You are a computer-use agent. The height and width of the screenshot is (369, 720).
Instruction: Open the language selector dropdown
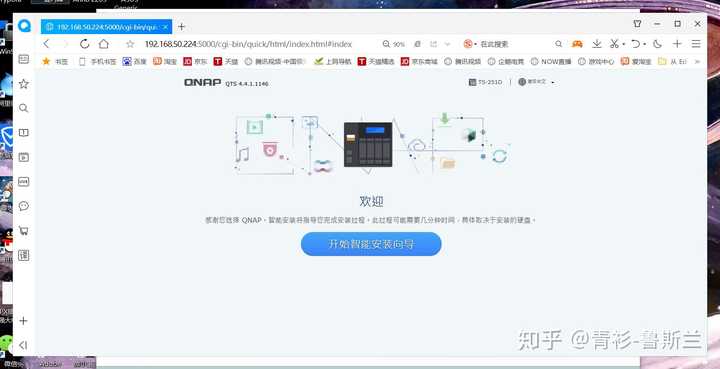tap(536, 82)
